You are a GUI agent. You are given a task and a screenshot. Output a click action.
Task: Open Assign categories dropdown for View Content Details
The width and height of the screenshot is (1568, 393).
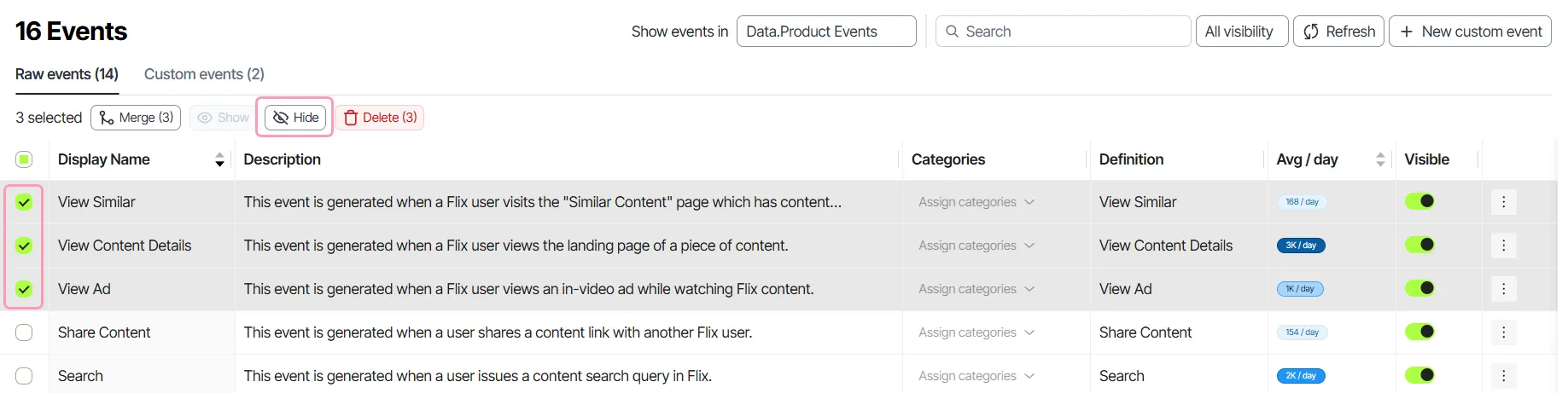[x=976, y=246]
